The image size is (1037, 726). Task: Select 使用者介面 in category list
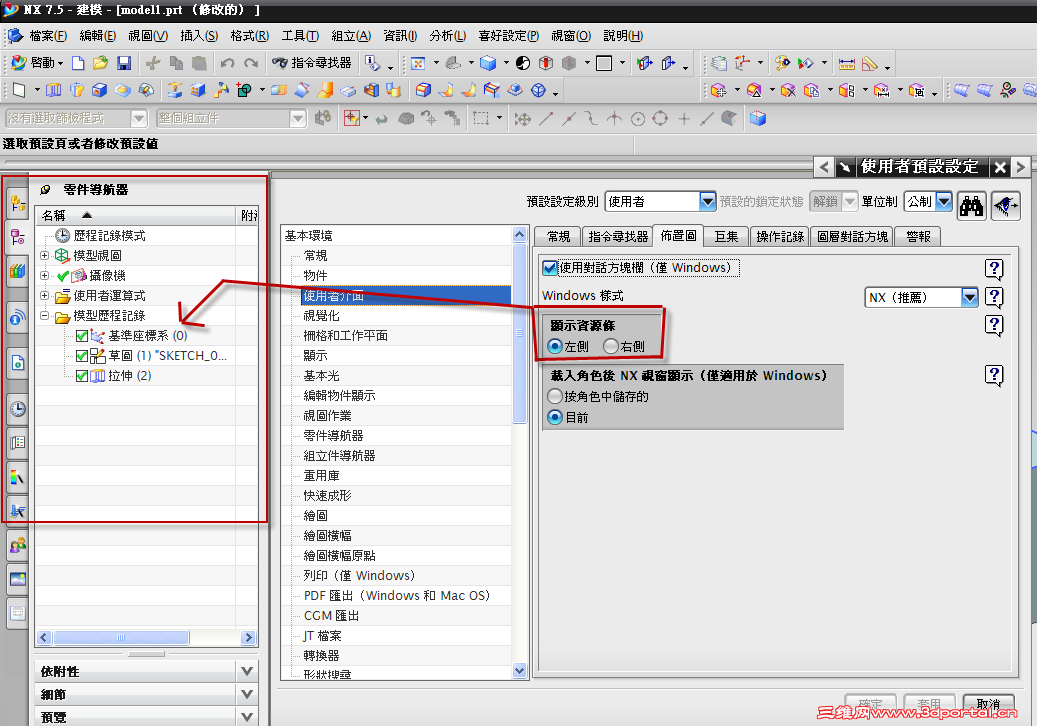406,296
